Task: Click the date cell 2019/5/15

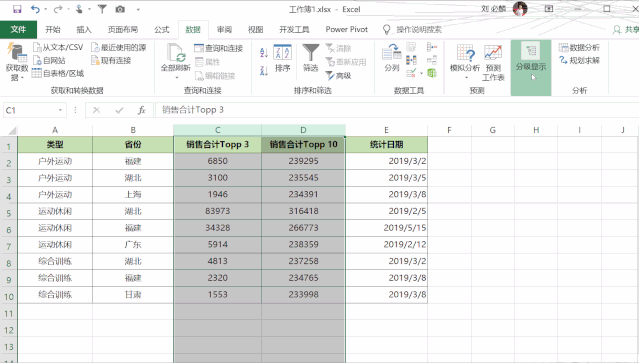Action: (x=386, y=228)
